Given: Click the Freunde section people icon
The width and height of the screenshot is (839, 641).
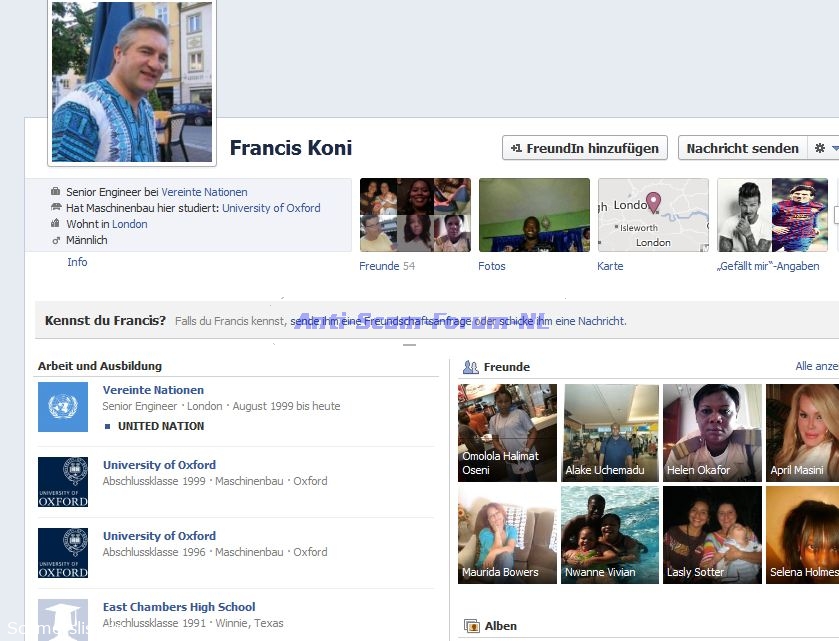Looking at the screenshot, I should coord(470,367).
